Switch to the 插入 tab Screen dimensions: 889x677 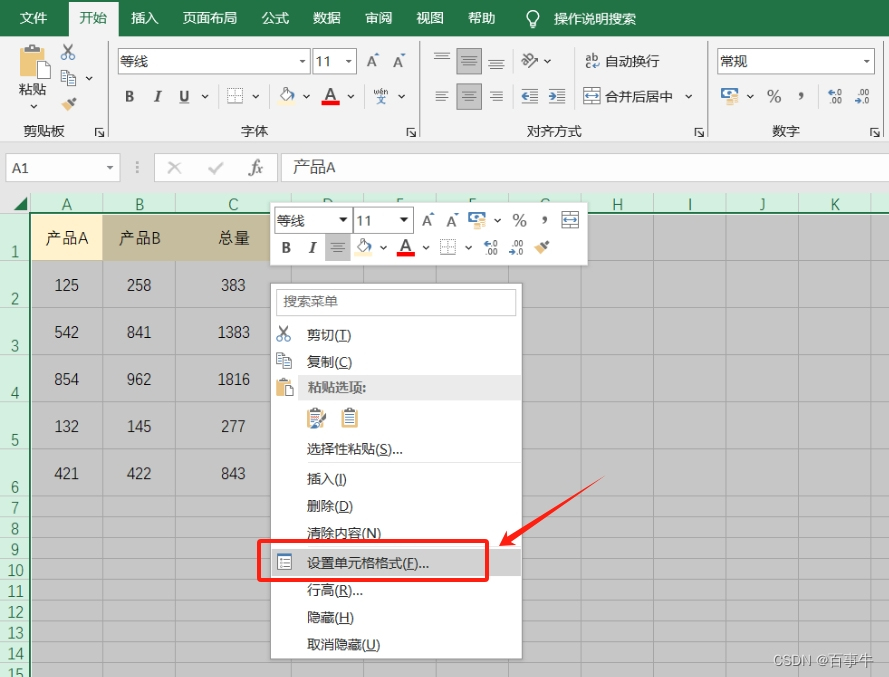(x=145, y=18)
